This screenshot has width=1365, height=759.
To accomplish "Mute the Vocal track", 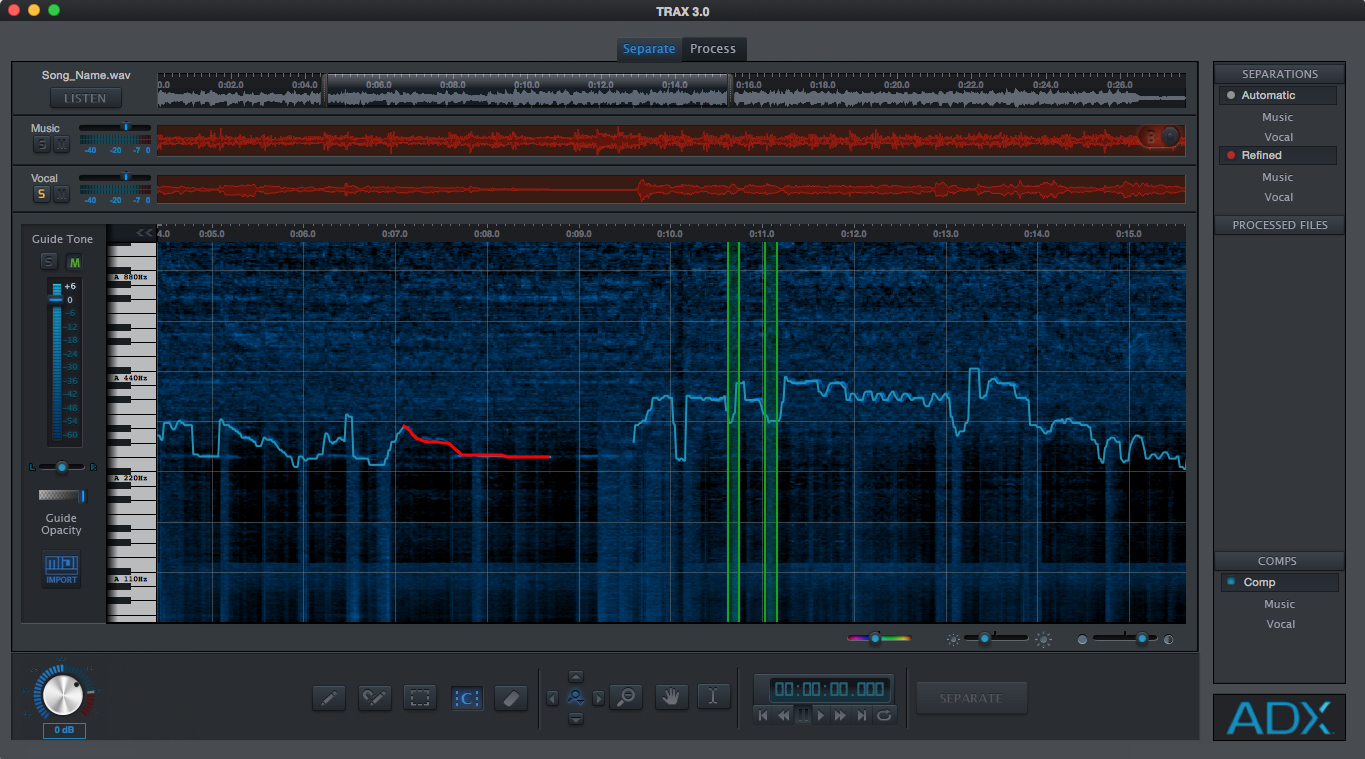I will pyautogui.click(x=61, y=194).
